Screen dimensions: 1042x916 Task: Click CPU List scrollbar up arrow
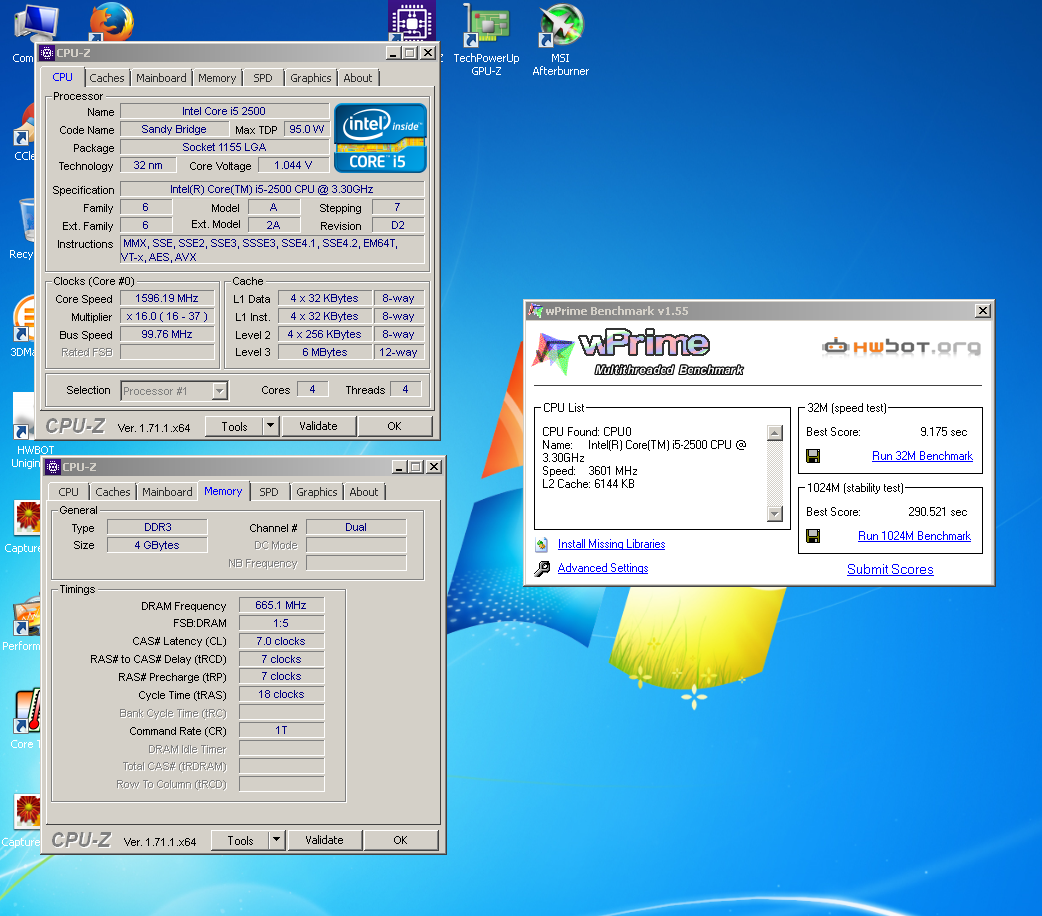pos(774,433)
